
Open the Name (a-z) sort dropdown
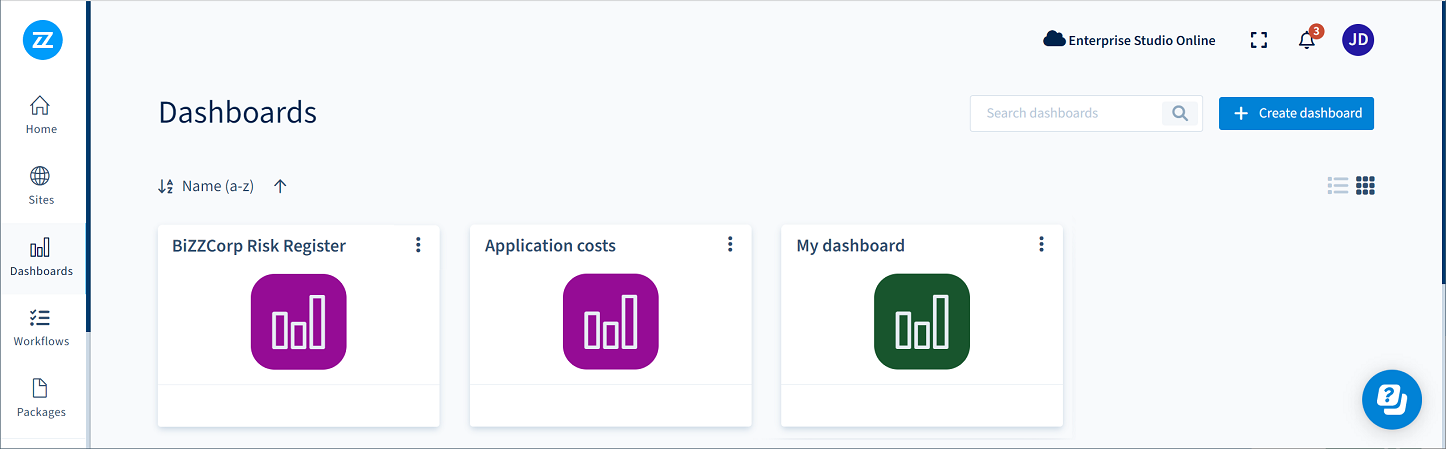[x=207, y=186]
